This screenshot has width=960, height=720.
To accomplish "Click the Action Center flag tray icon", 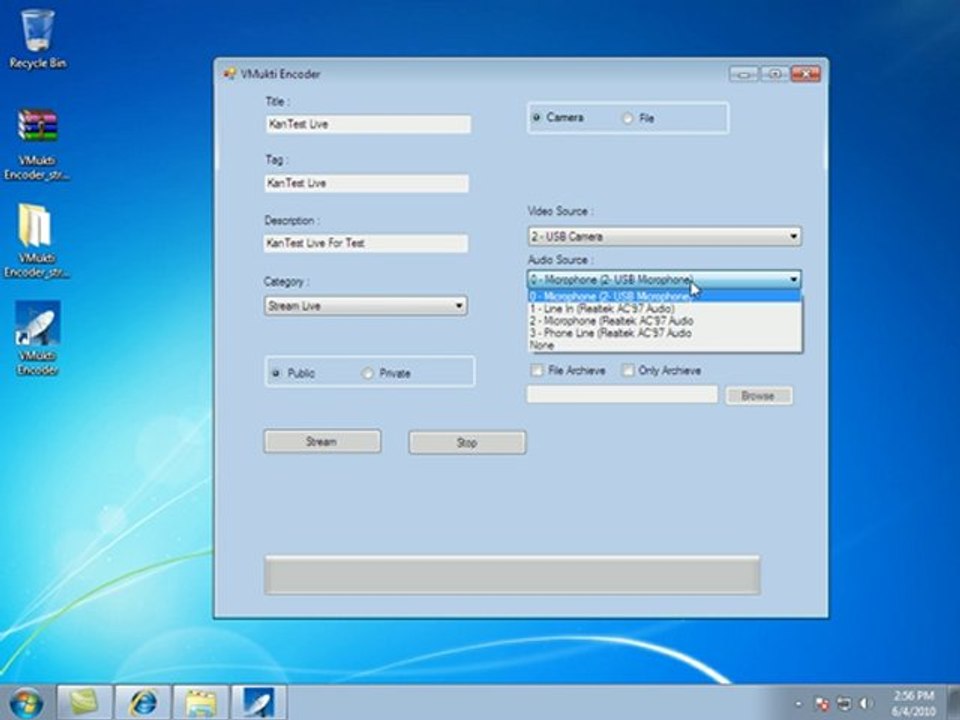I will pos(822,703).
